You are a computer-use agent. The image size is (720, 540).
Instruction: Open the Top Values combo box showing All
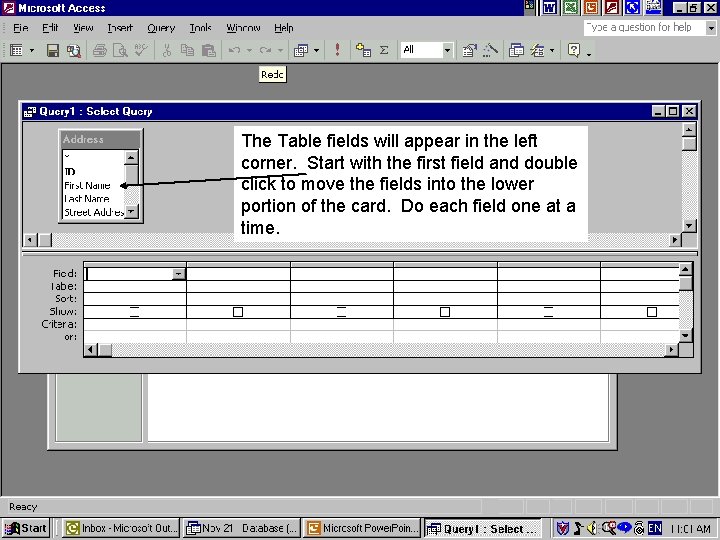click(x=427, y=50)
